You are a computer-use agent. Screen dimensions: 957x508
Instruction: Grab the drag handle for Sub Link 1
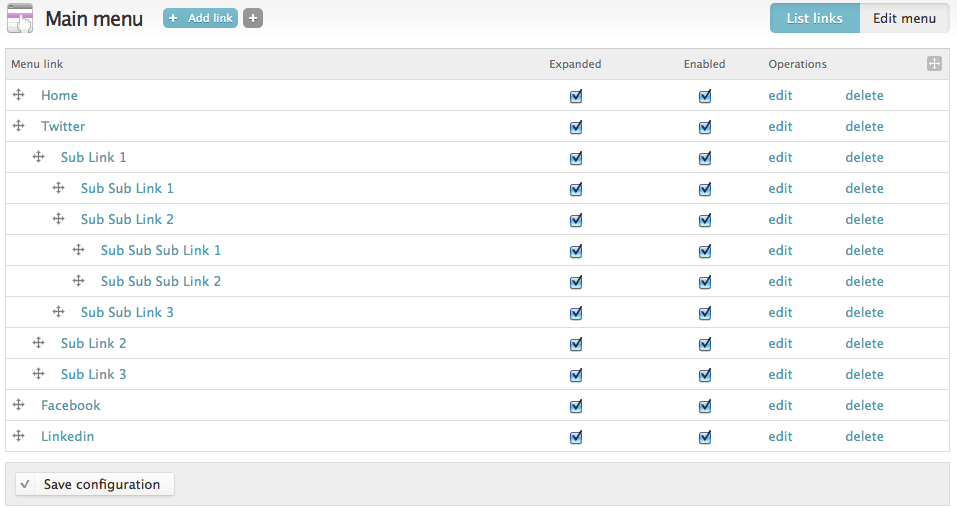(x=38, y=157)
